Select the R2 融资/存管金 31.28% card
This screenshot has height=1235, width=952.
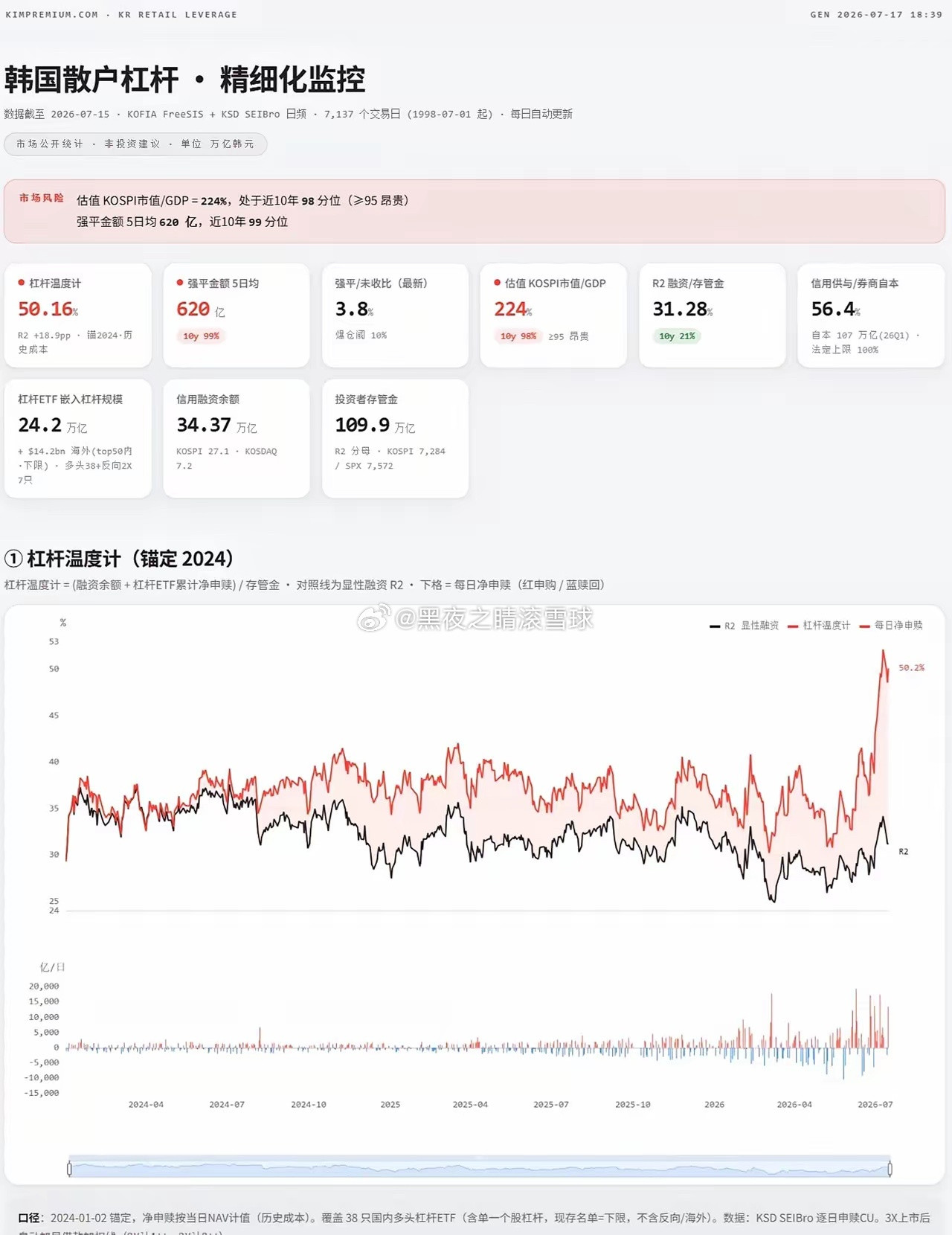(x=713, y=315)
